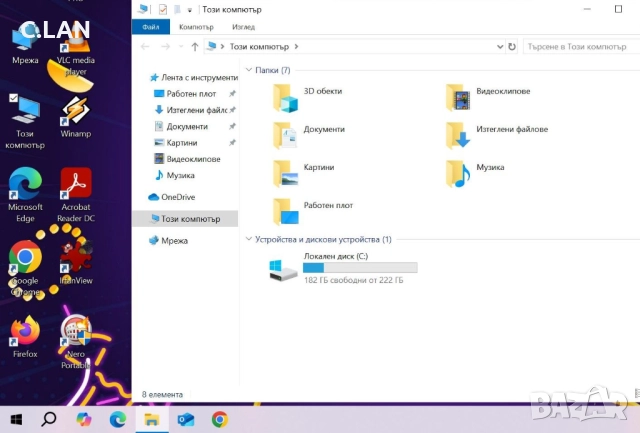
Task: Select Работен плот in the sidebar
Action: [x=185, y=94]
